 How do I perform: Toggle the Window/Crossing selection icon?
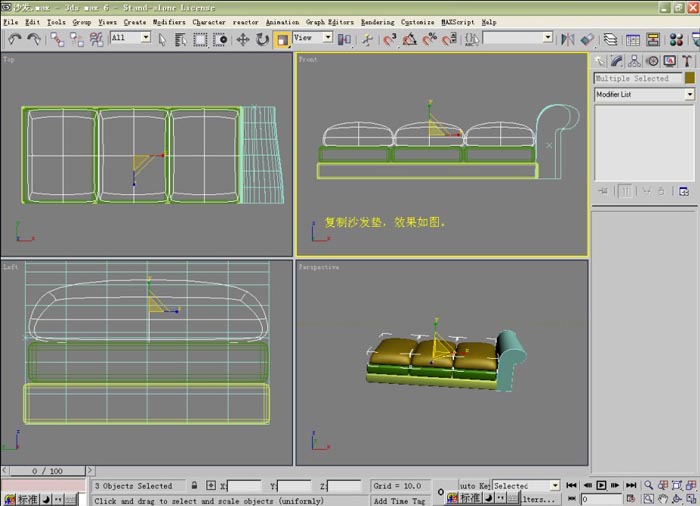click(x=220, y=40)
